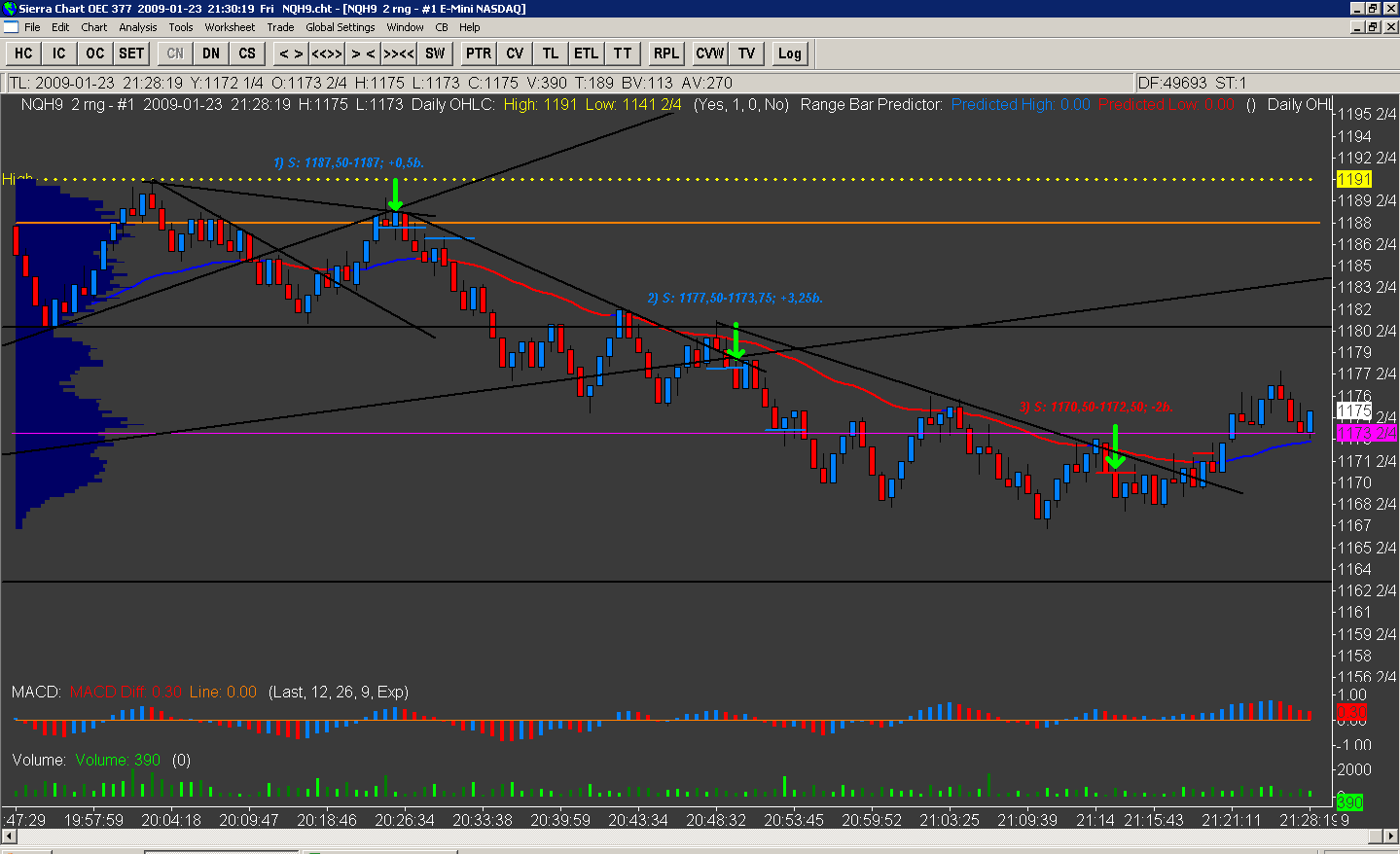Screen dimensions: 1400x854
Task: Minimize the inner chart window
Action: coord(1358,27)
